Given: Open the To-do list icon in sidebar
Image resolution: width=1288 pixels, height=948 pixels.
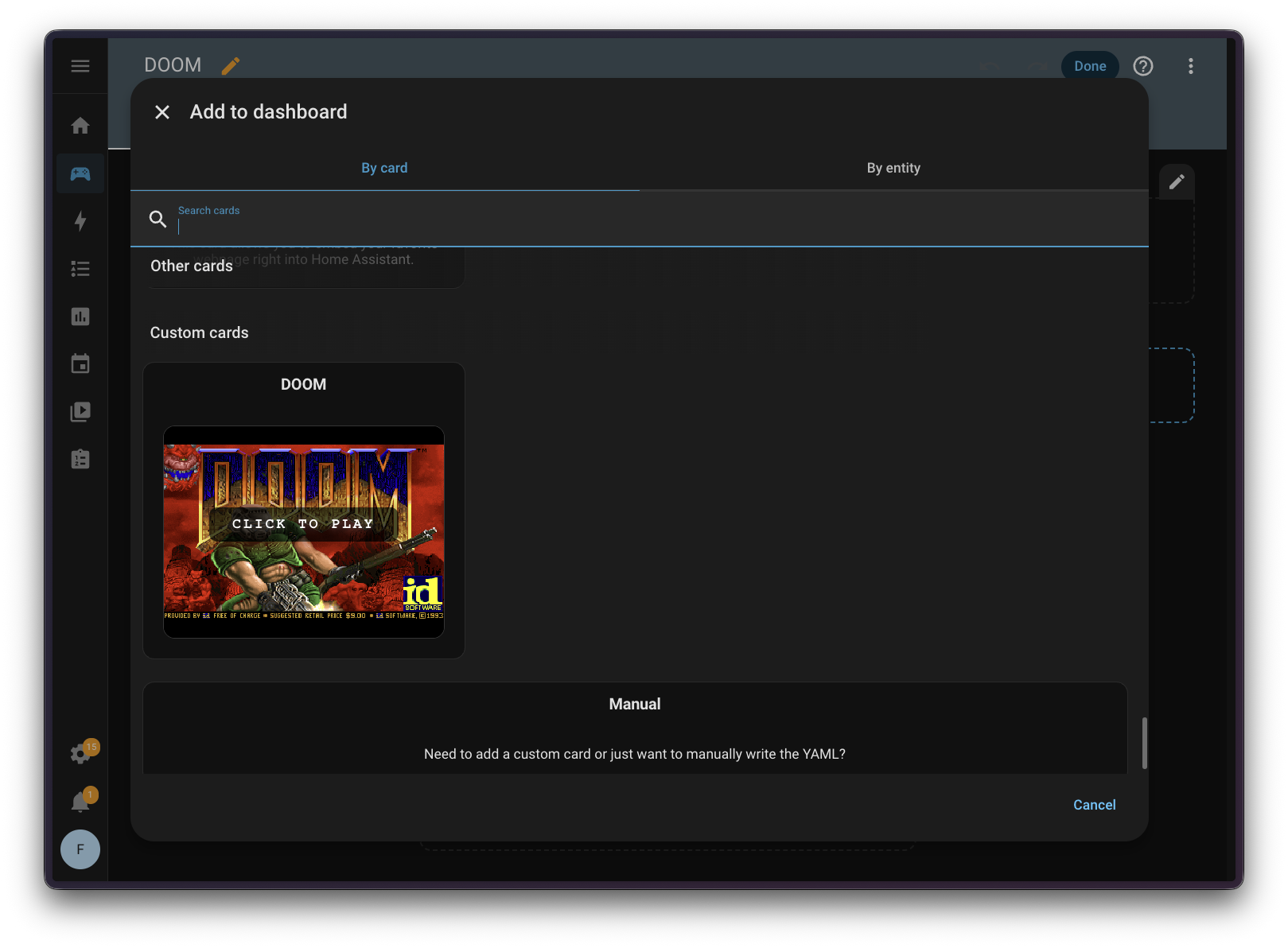Looking at the screenshot, I should [x=80, y=269].
